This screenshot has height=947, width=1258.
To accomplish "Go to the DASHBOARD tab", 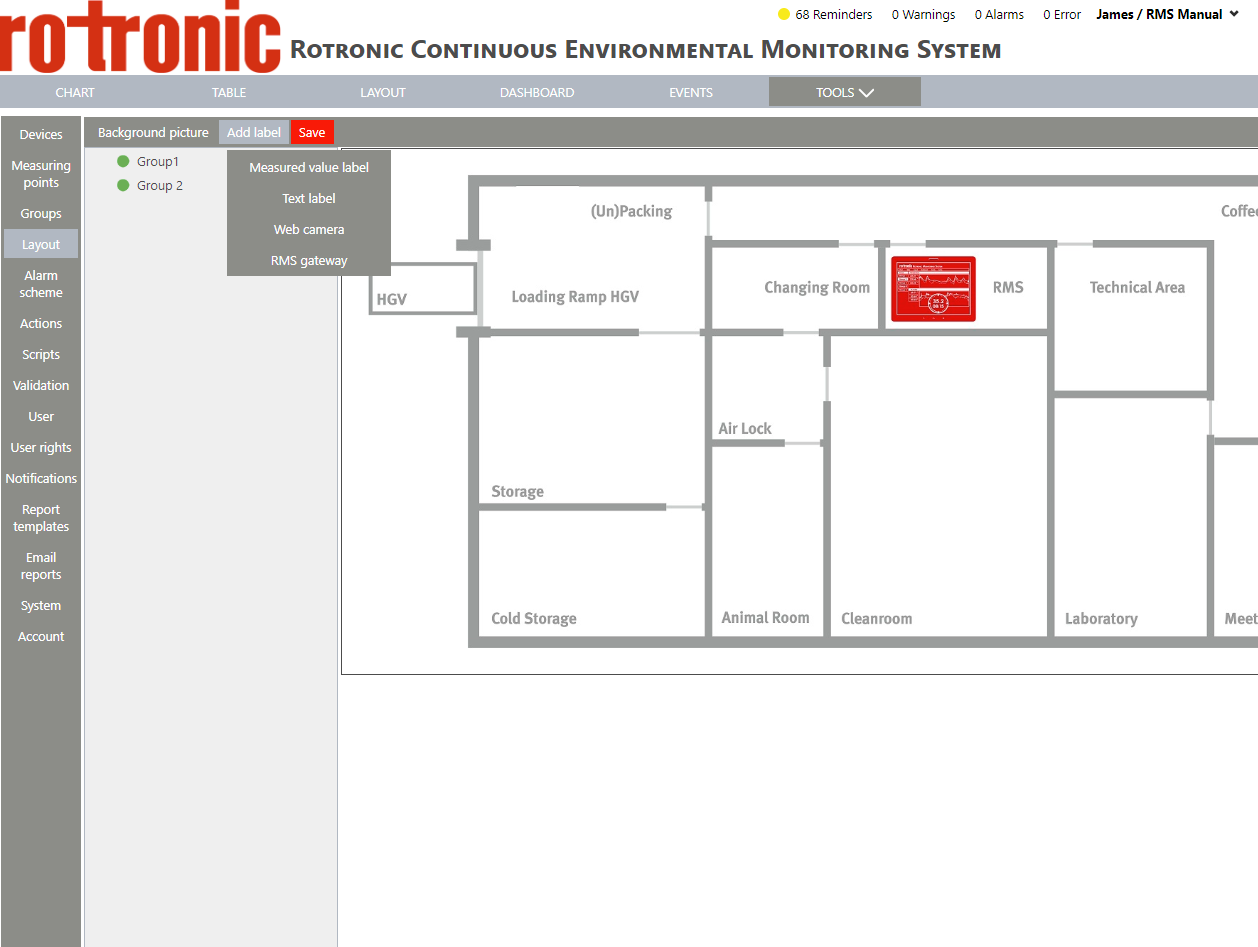I will coord(537,92).
